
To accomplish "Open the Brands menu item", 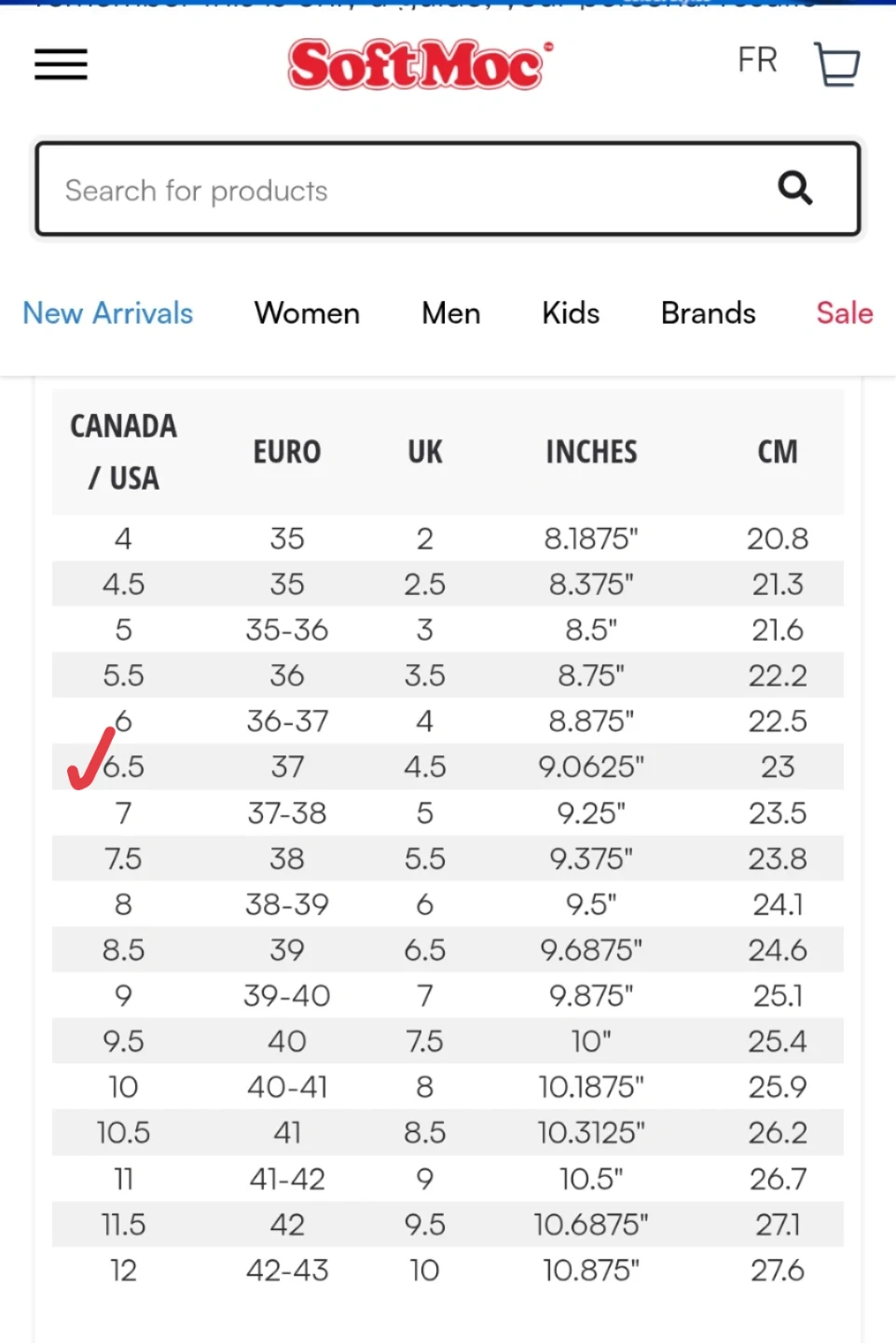I will tap(709, 313).
